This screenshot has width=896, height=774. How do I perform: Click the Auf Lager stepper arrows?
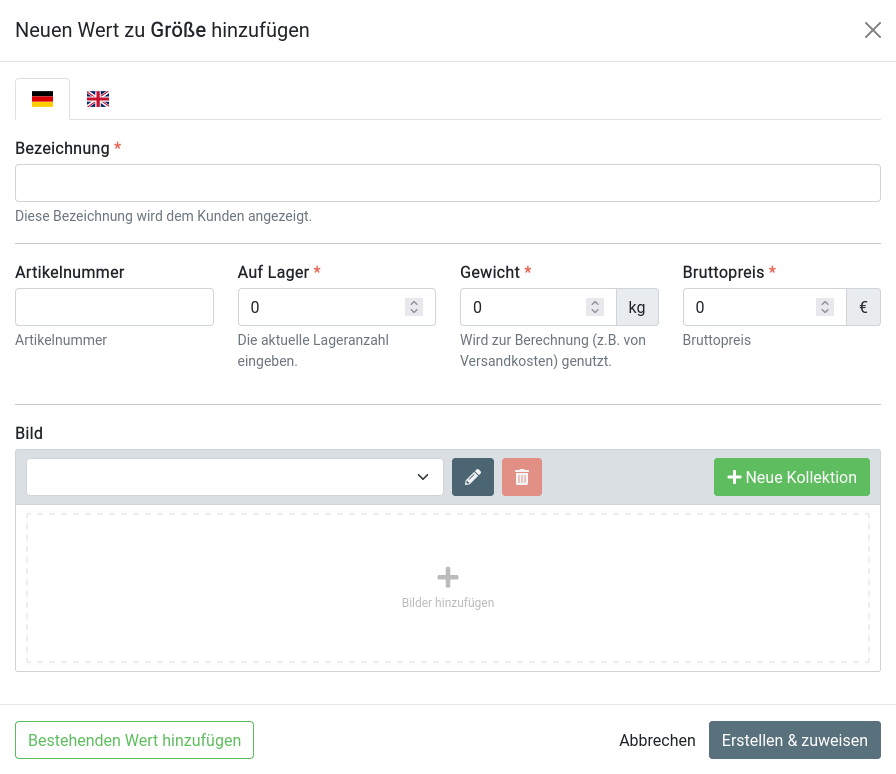[x=414, y=307]
